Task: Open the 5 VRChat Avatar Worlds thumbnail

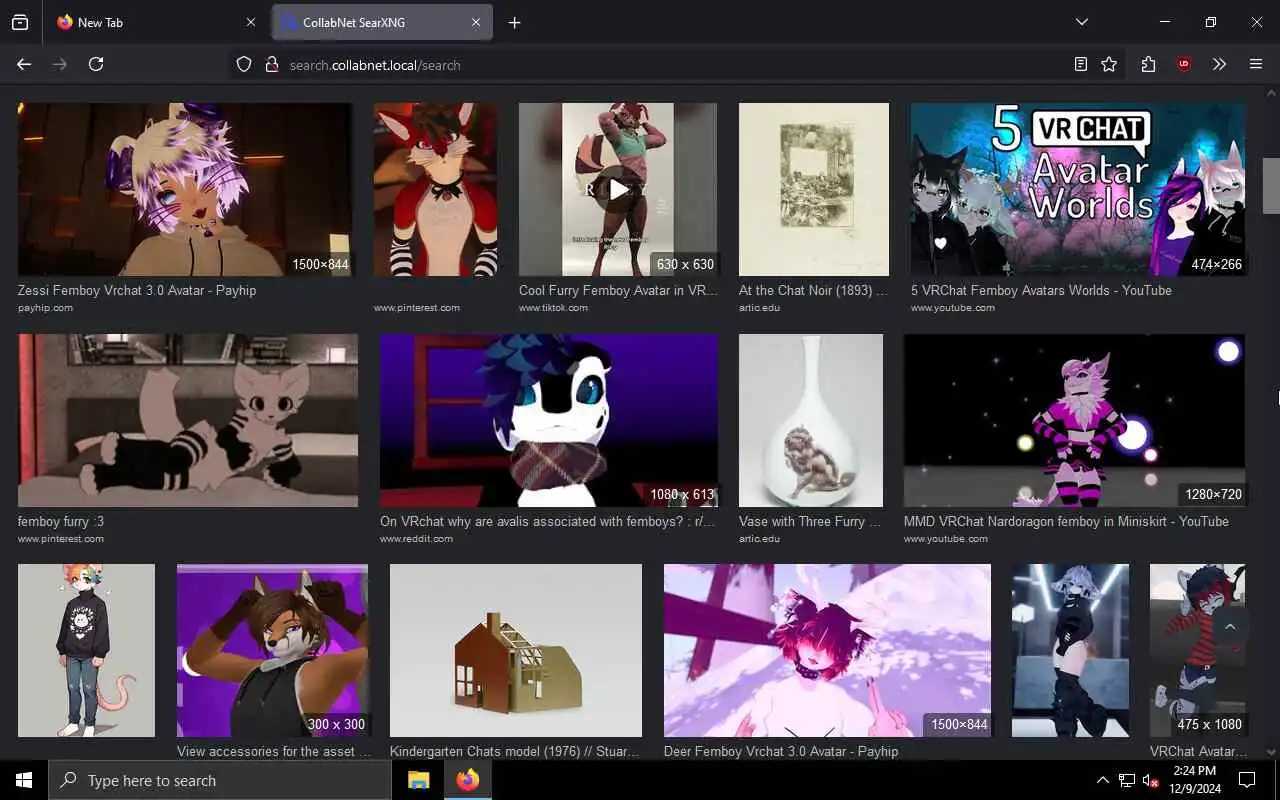Action: pyautogui.click(x=1078, y=189)
